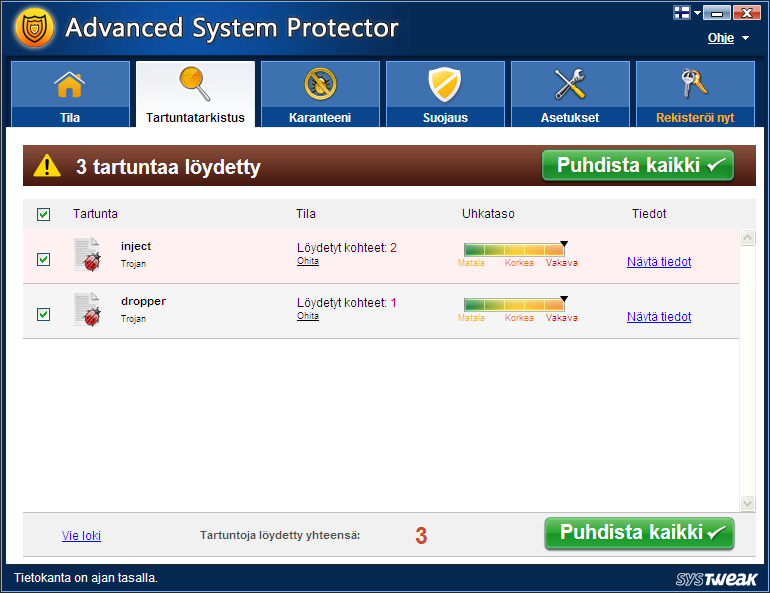Uncheck the dropper infection checkbox
770x593 pixels.
coord(43,314)
